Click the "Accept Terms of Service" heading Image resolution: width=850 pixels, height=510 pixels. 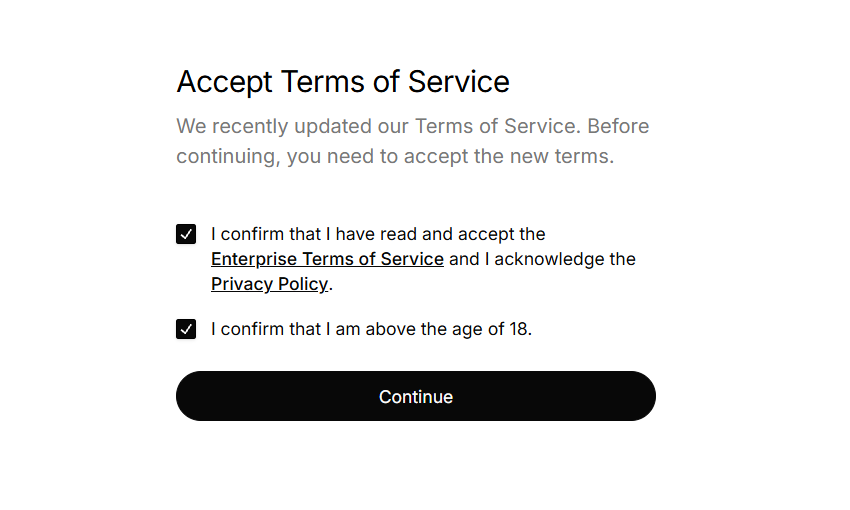(x=343, y=82)
